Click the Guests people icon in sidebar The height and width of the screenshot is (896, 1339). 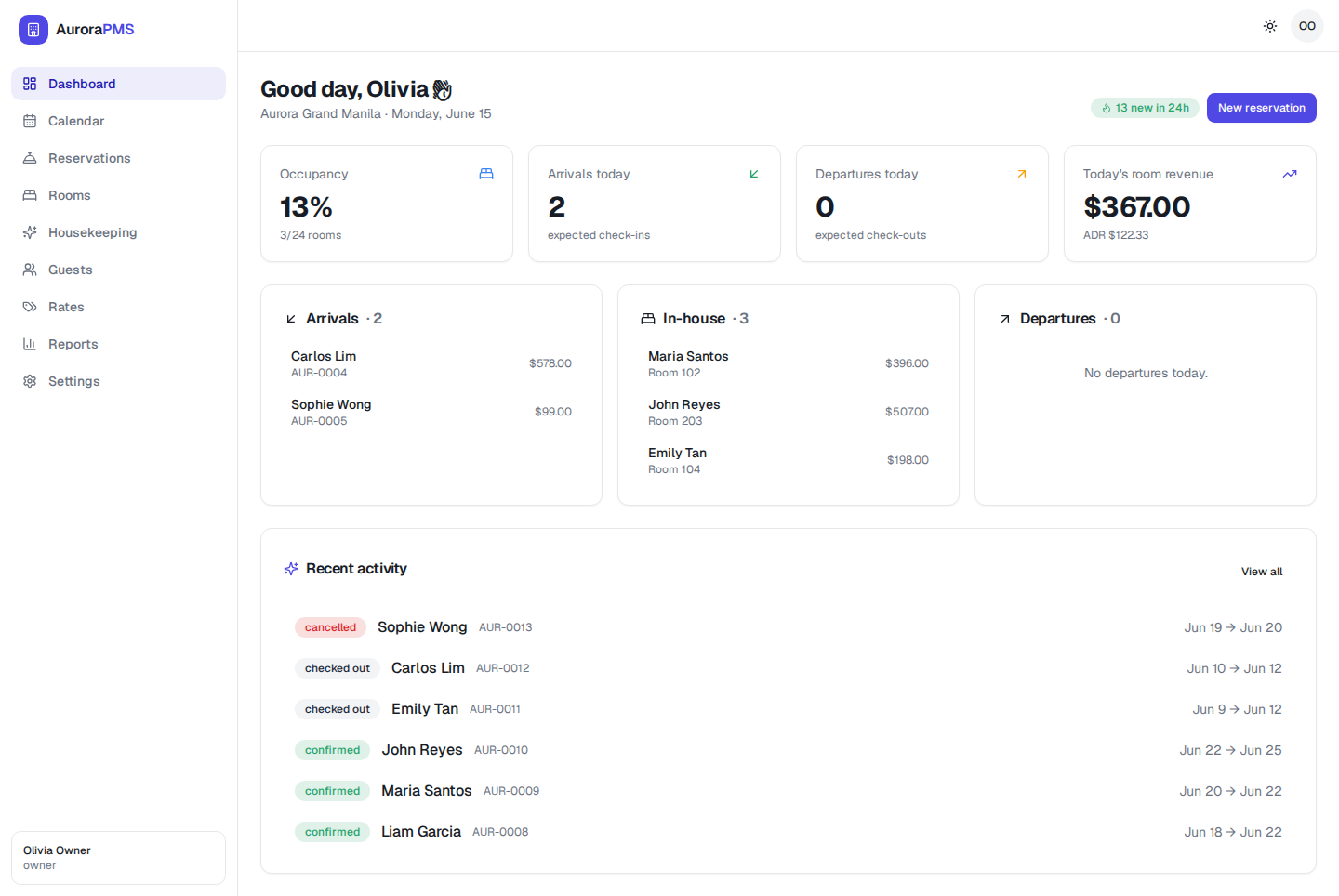[x=30, y=270]
